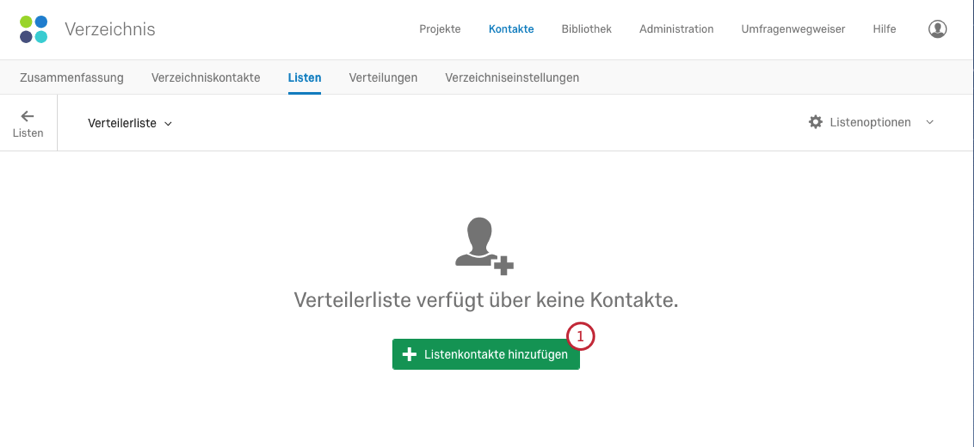
Task: Click the Qualtrics four-dot logo
Action: (x=34, y=29)
